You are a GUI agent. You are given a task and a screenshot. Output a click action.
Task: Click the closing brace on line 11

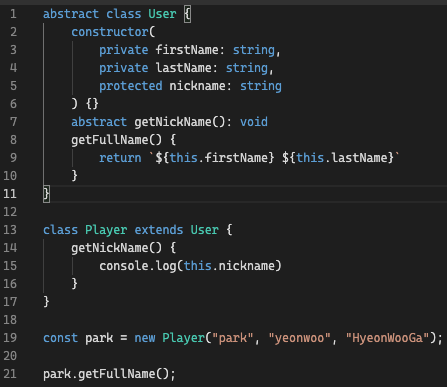point(46,194)
